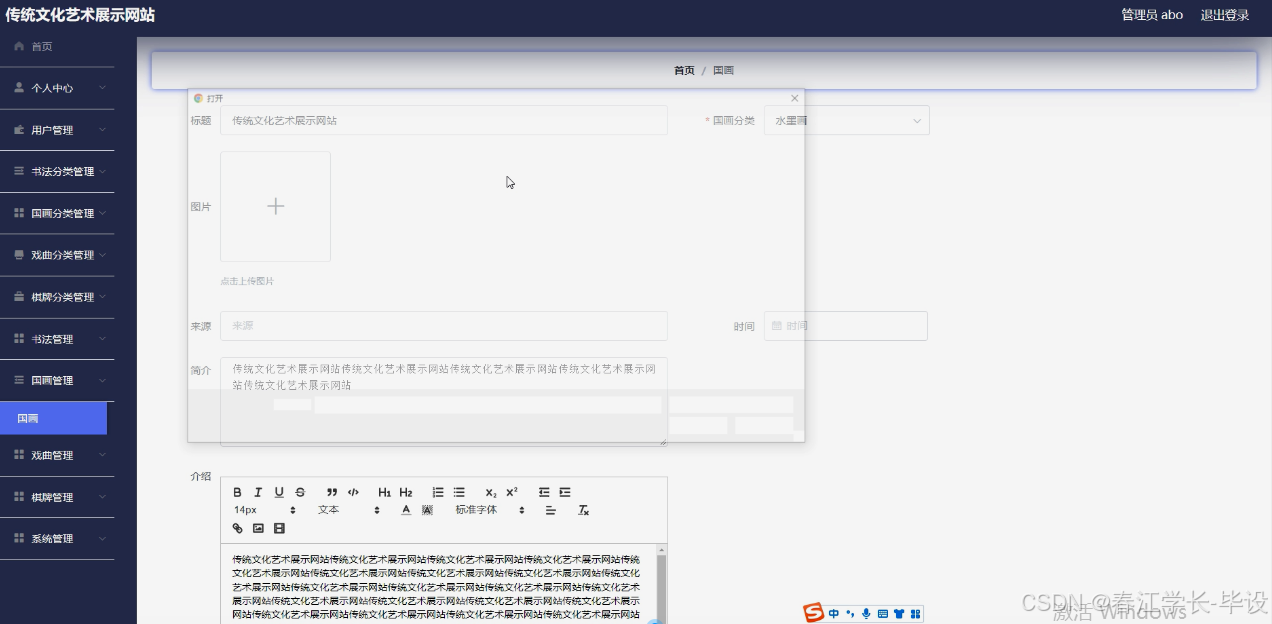This screenshot has height=624, width=1272.
Task: Apply strikethrough formatting in the editor
Action: pos(300,492)
